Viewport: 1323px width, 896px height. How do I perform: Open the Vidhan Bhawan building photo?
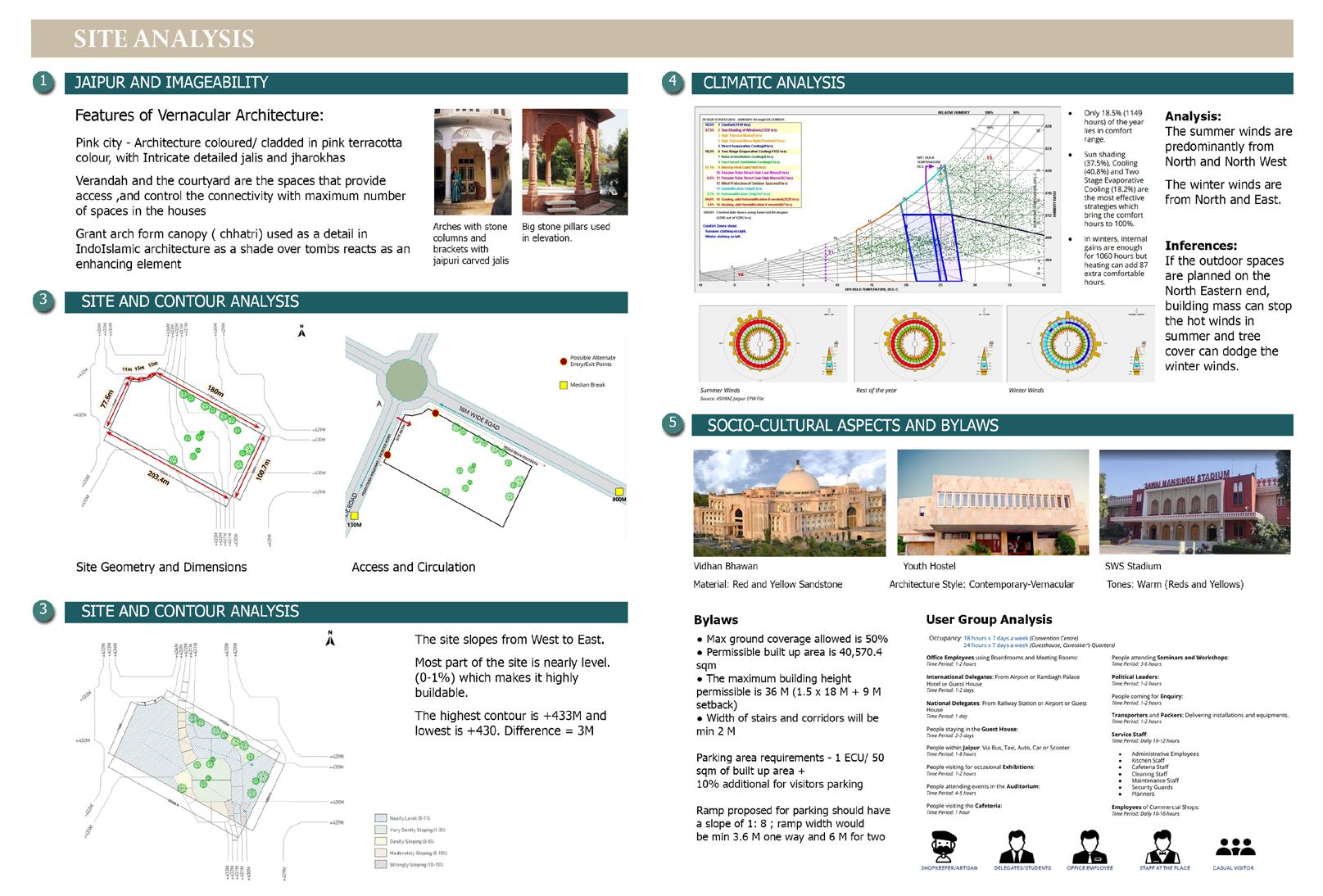pos(789,503)
